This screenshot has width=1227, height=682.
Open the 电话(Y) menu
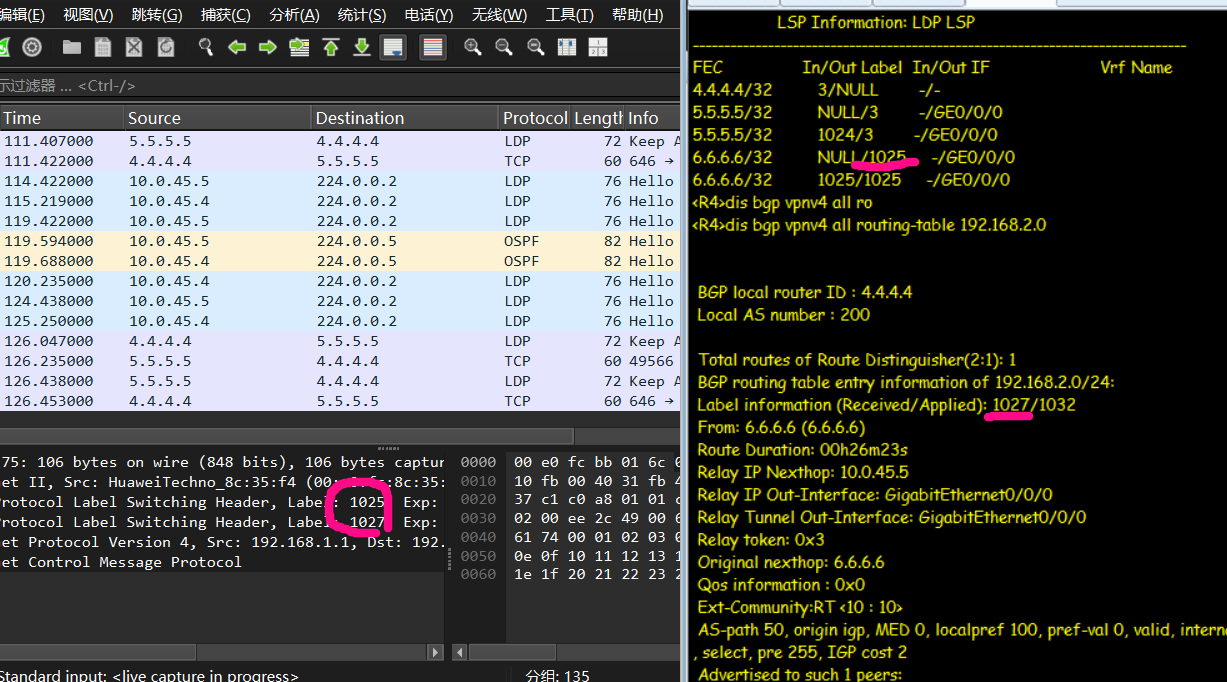tap(429, 15)
